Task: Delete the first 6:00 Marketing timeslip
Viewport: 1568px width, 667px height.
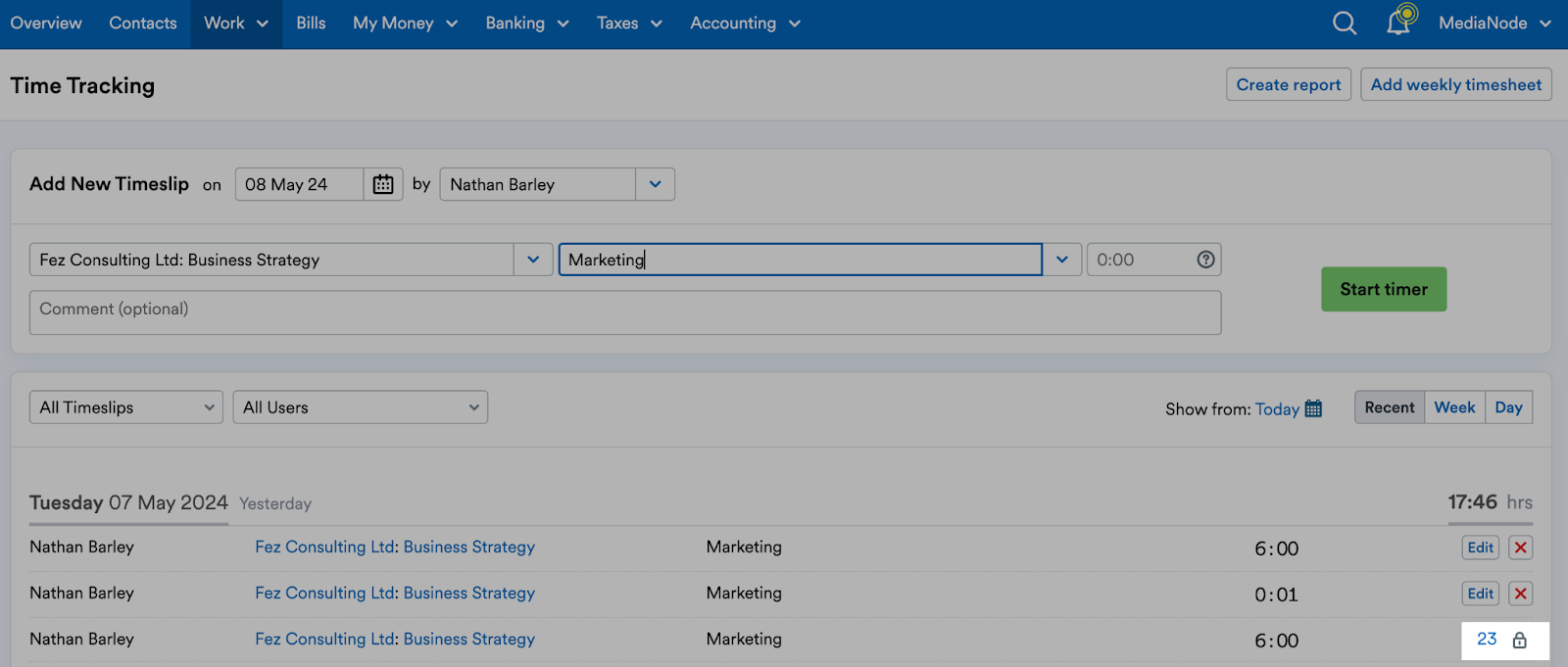Action: [1520, 548]
